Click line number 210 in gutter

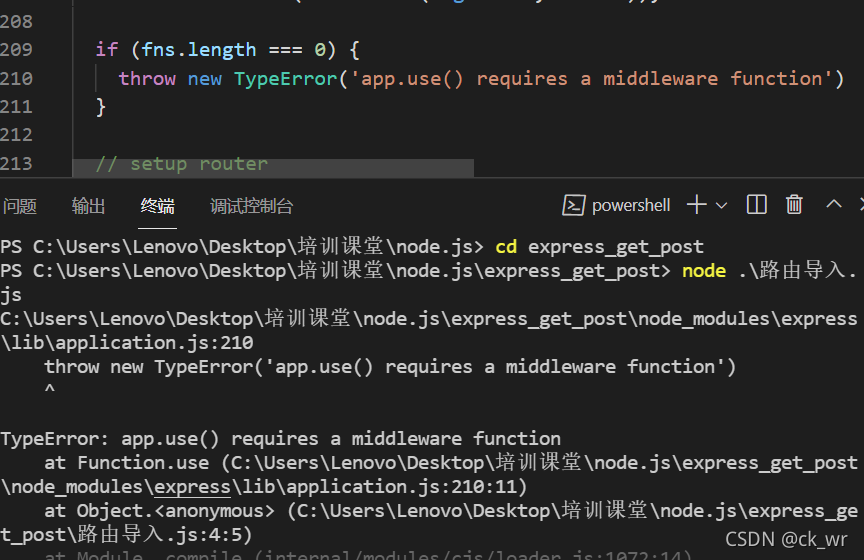point(17,78)
